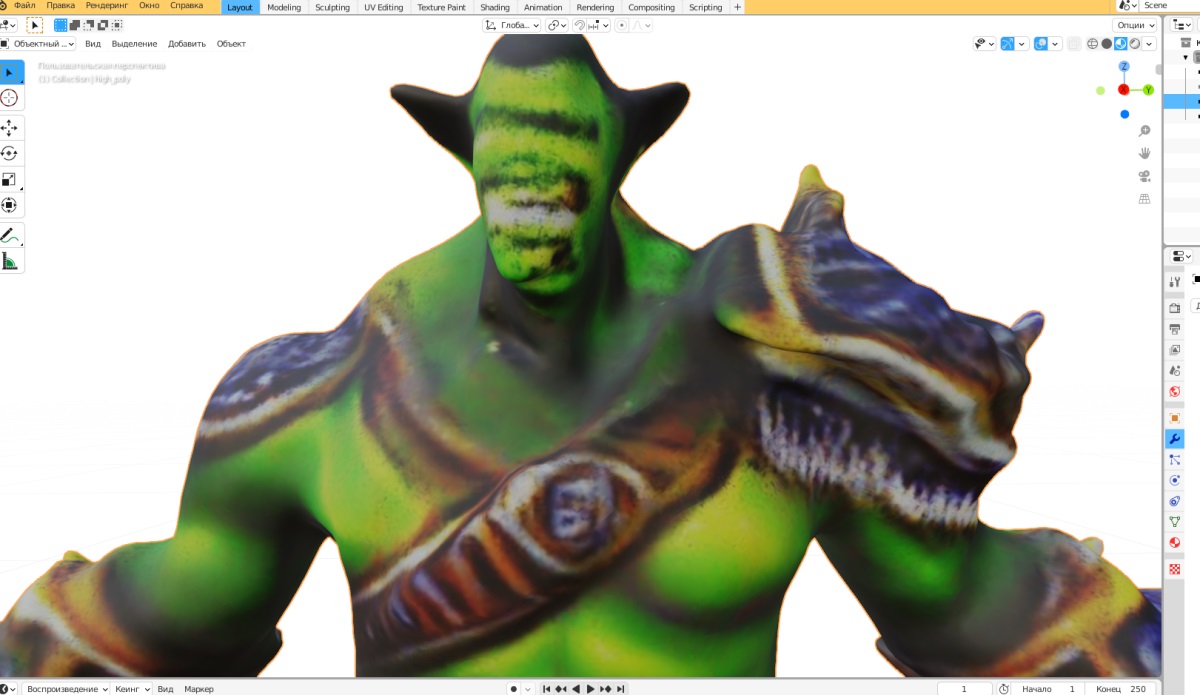Click the green Y axis on navigation gizmo

click(x=1148, y=90)
